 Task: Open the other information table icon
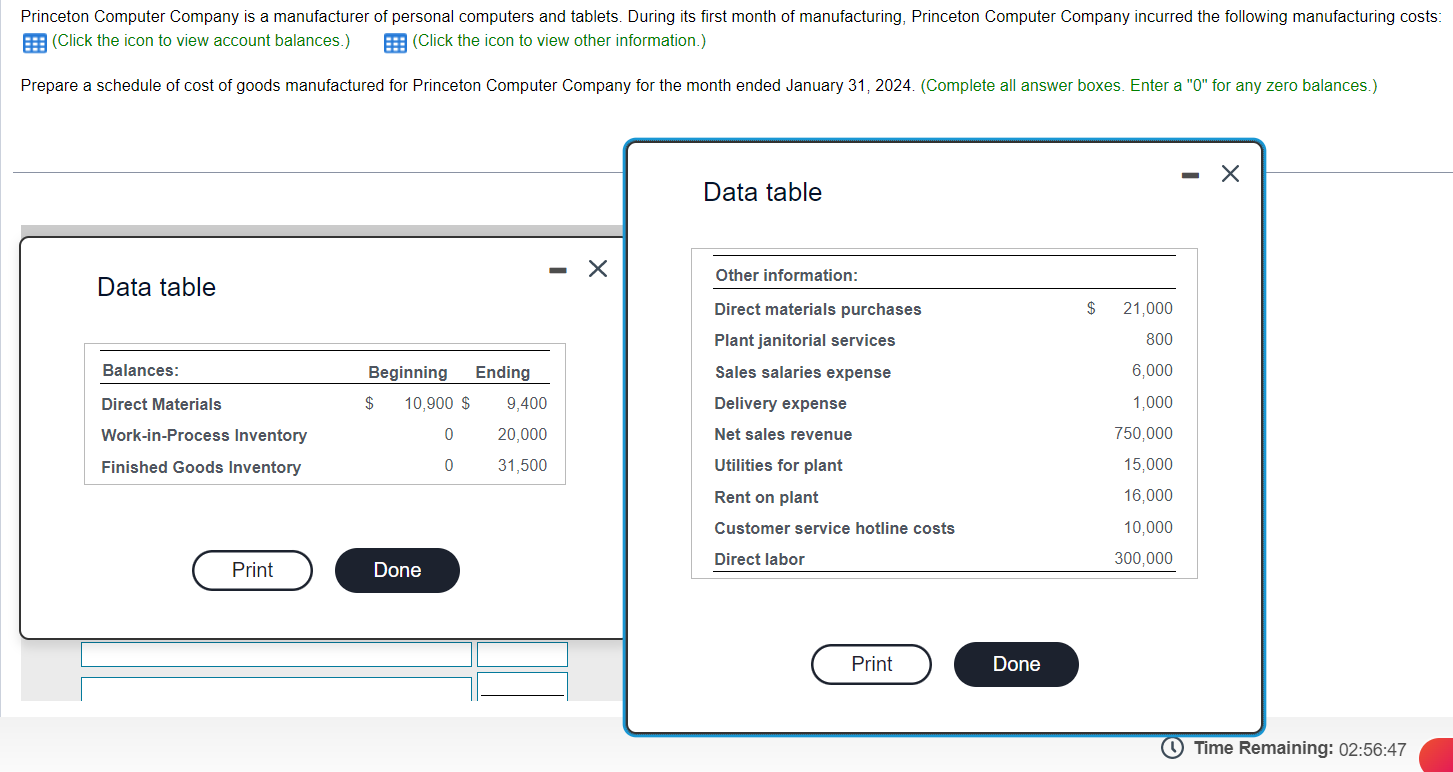click(395, 42)
